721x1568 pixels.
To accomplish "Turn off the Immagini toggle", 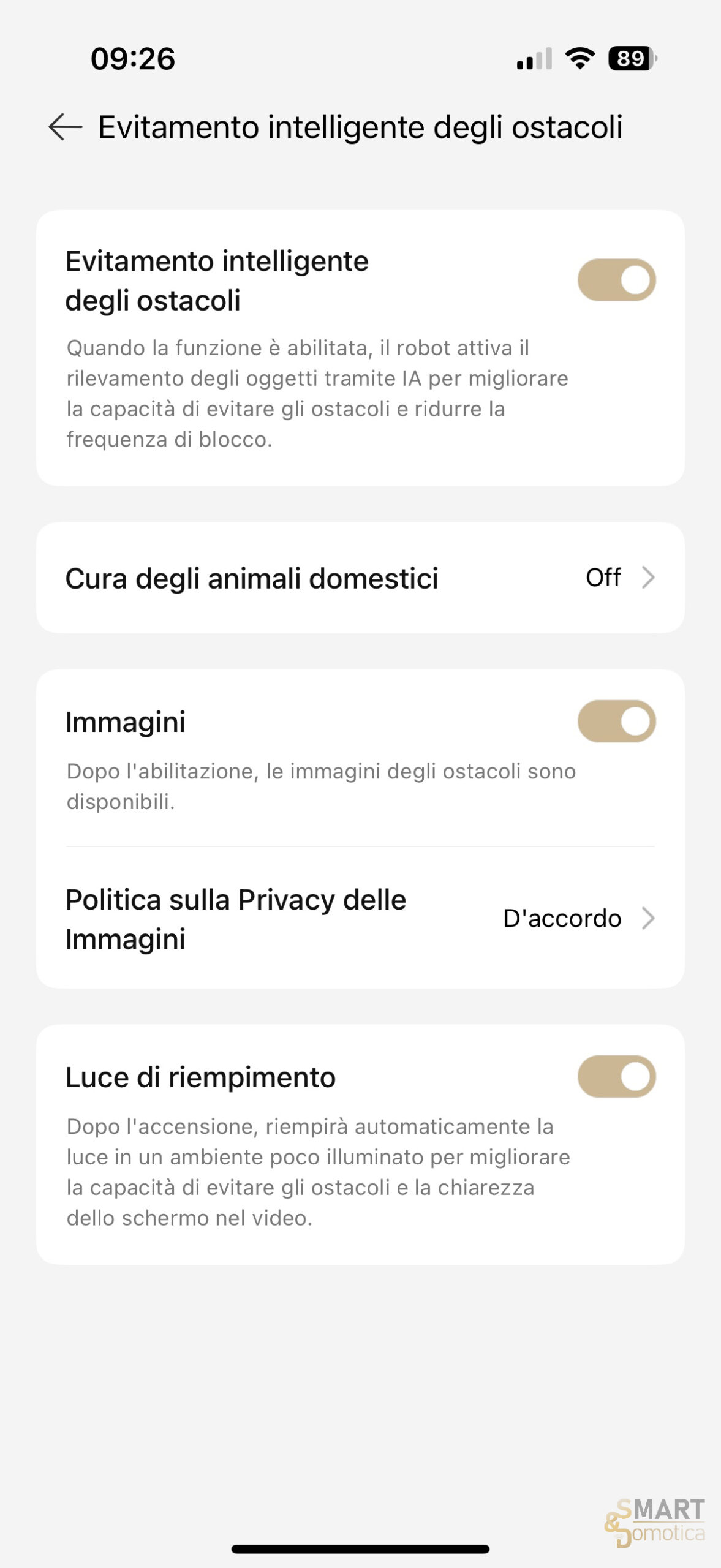I will [x=616, y=722].
